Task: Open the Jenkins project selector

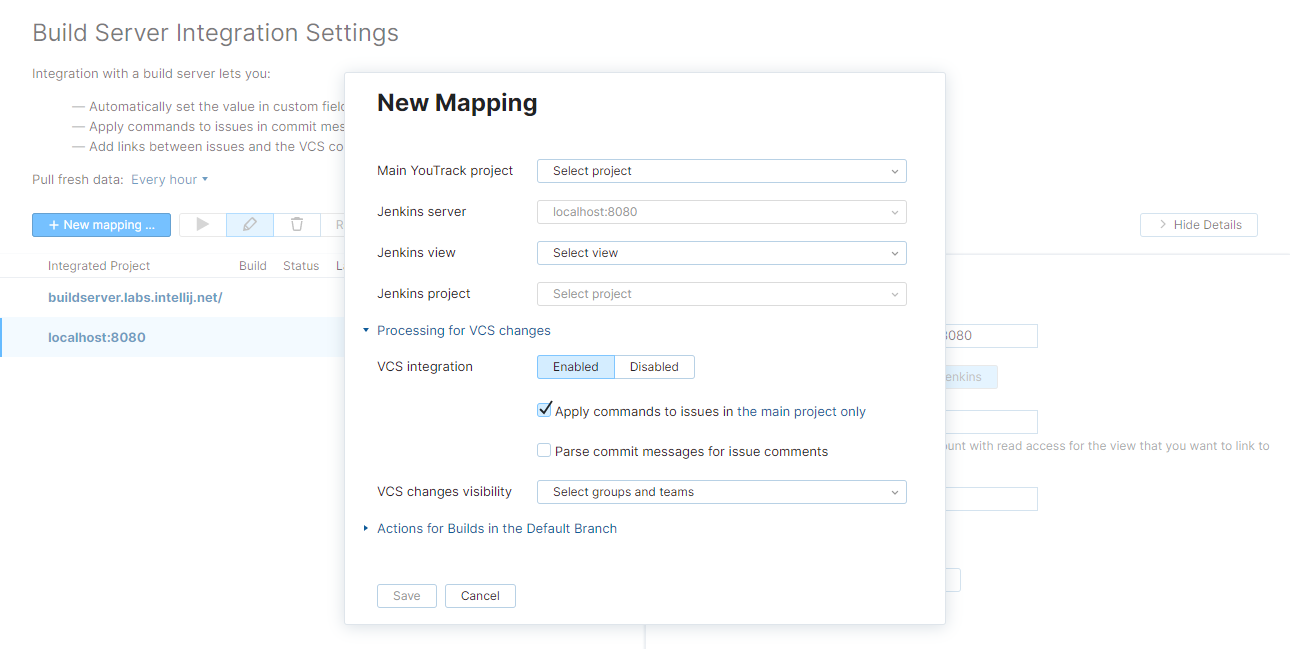Action: (721, 294)
